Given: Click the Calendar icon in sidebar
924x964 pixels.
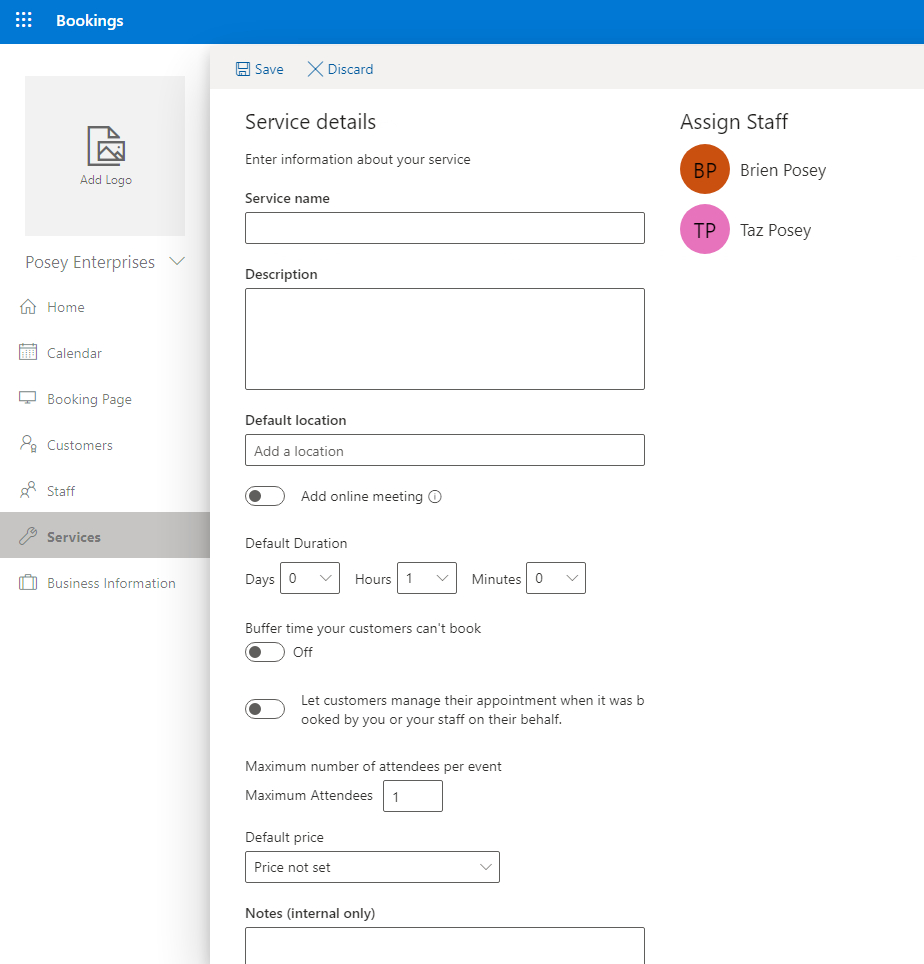Looking at the screenshot, I should coord(28,352).
